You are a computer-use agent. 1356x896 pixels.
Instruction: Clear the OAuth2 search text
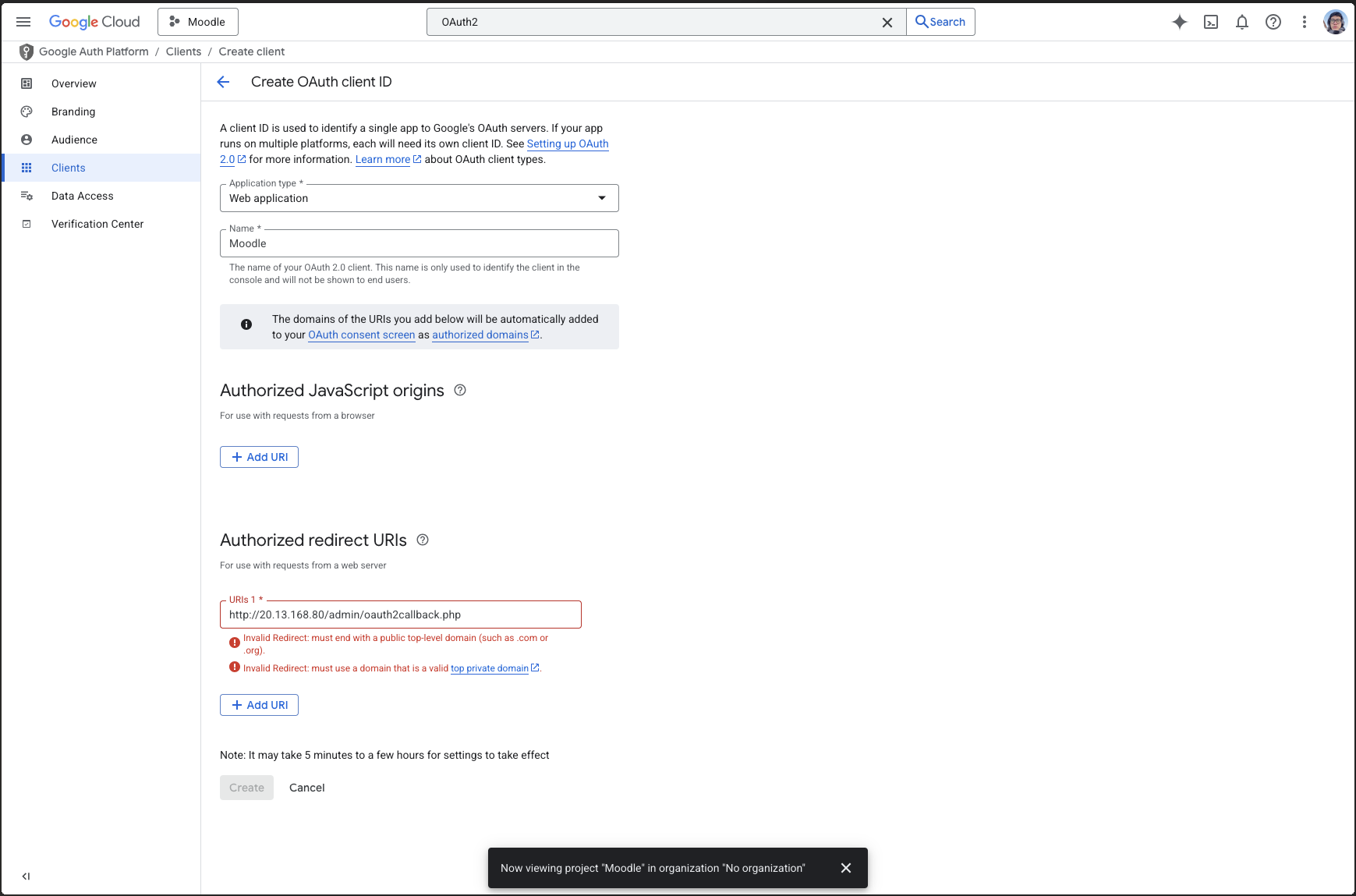(x=887, y=23)
